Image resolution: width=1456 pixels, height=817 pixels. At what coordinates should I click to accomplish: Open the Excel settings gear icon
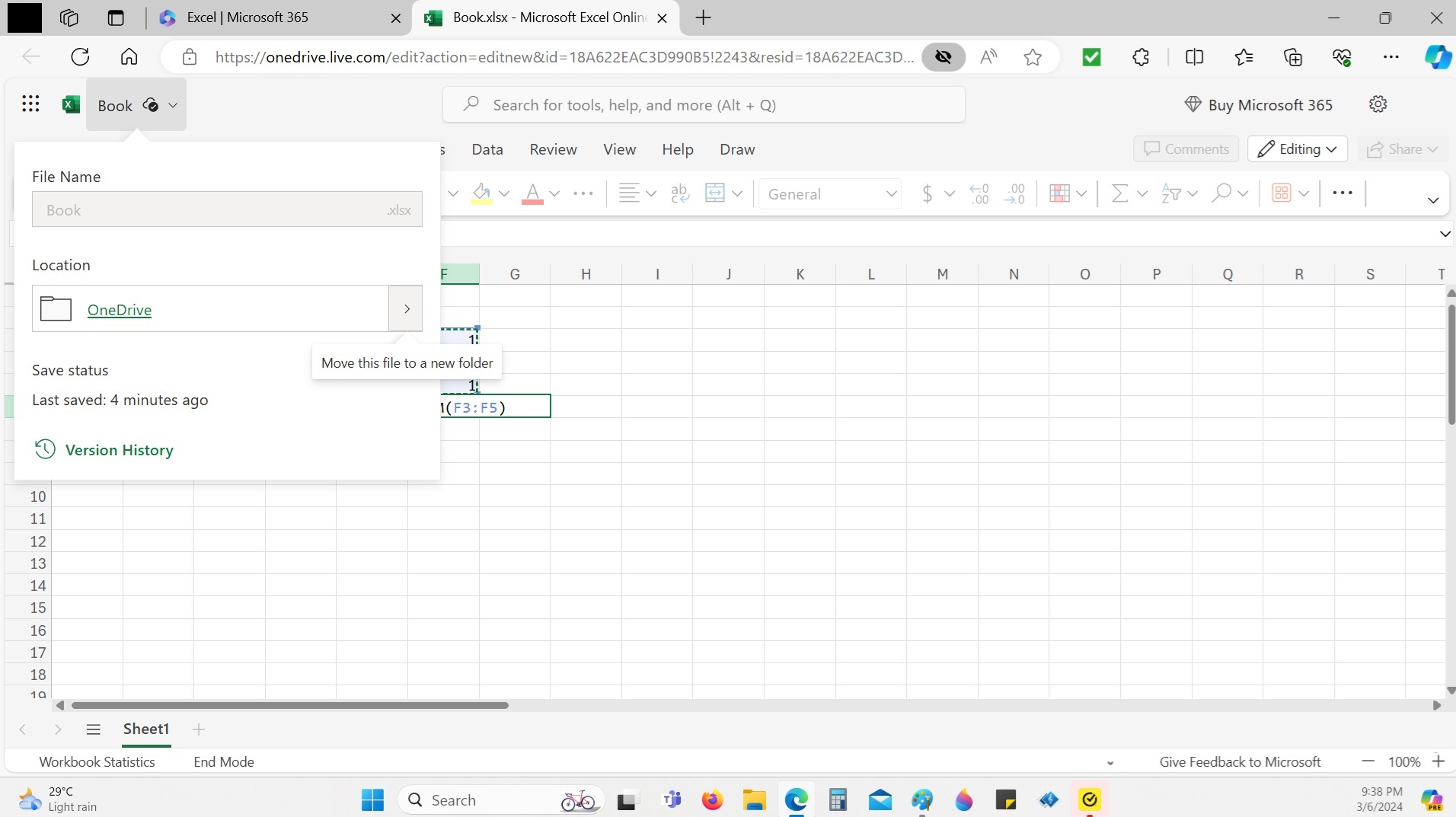click(x=1378, y=104)
